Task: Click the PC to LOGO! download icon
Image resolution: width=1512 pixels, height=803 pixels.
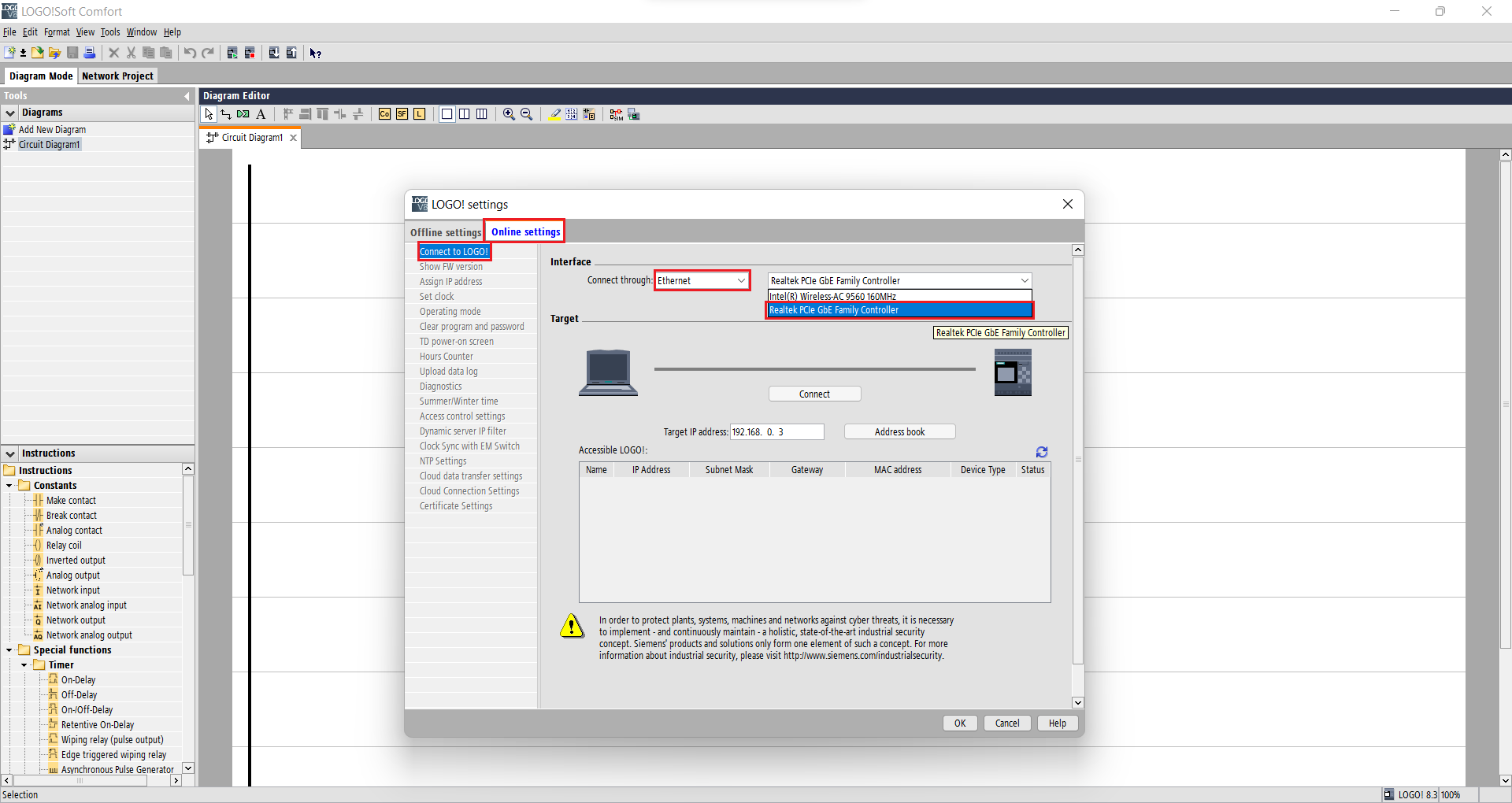Action: point(274,53)
